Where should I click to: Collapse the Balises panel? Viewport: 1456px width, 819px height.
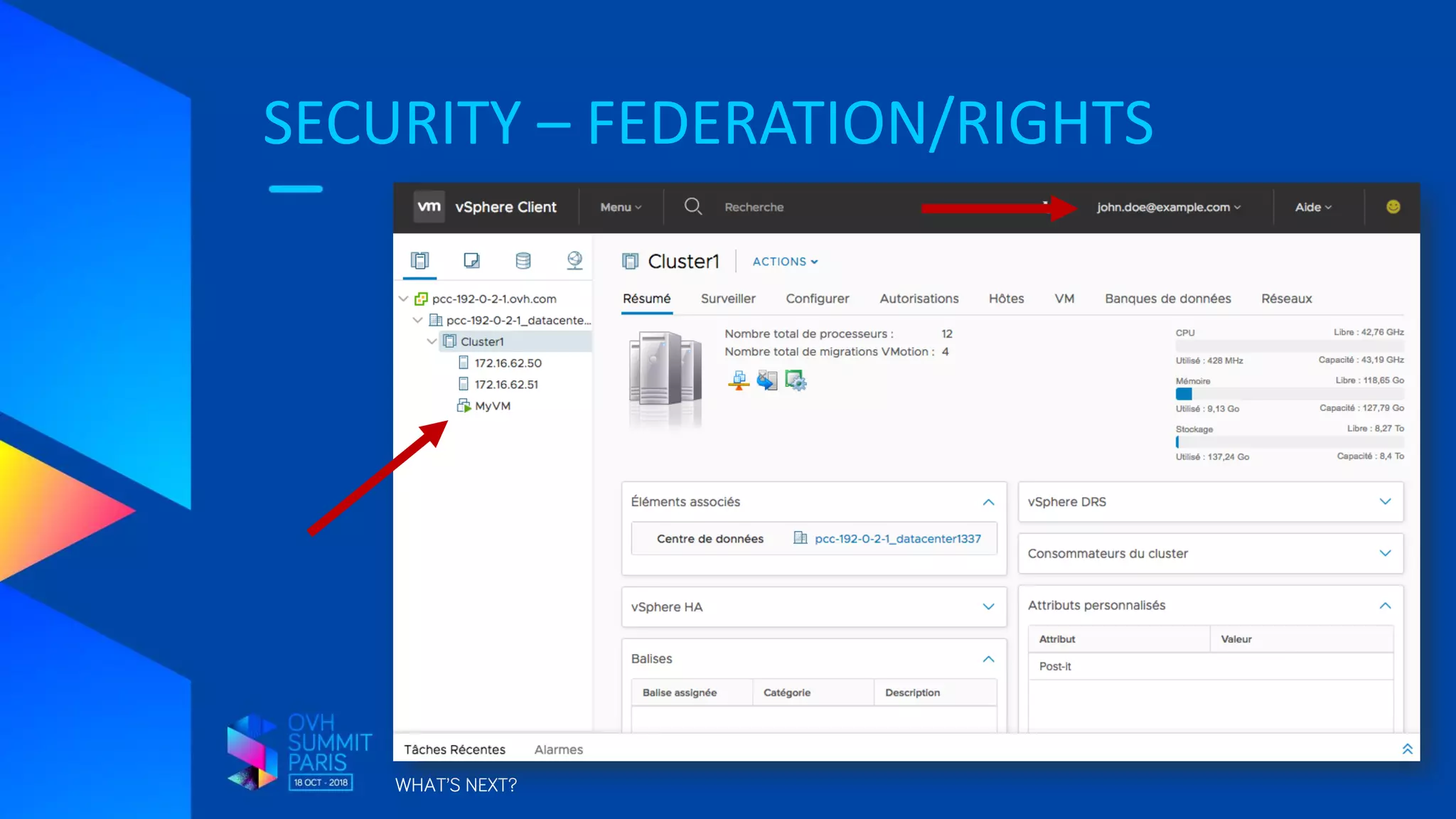tap(988, 659)
